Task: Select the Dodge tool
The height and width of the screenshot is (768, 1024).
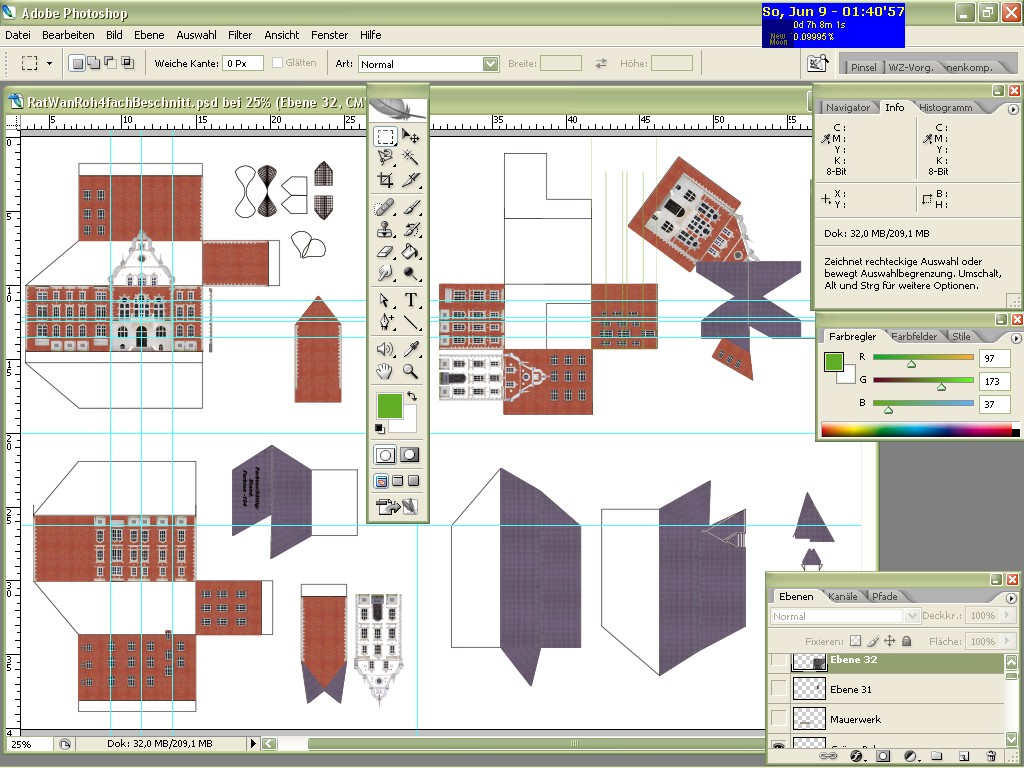Action: coord(411,273)
